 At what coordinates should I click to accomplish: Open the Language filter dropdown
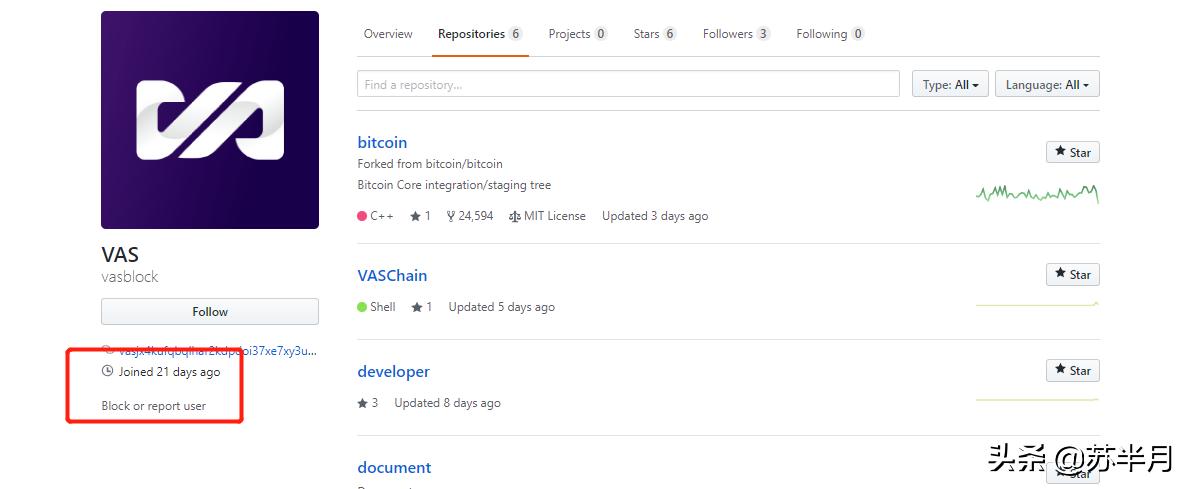pos(1046,85)
